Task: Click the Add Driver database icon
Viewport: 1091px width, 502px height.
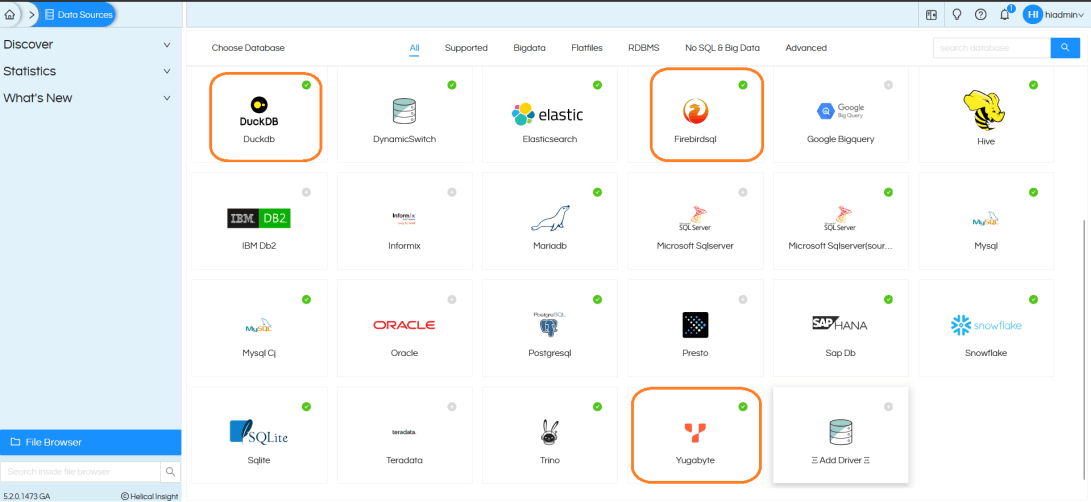Action: pyautogui.click(x=841, y=432)
